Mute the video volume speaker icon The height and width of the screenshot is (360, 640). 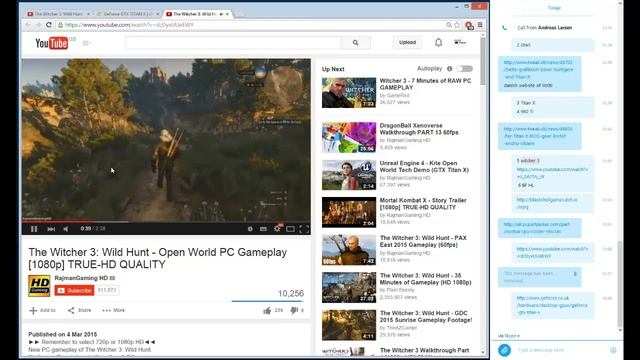coord(66,229)
